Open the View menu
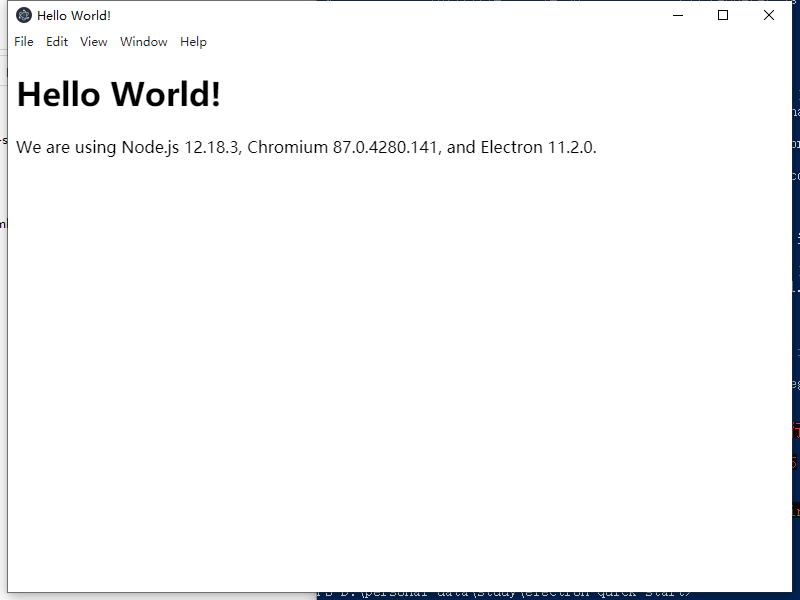This screenshot has height=600, width=800. point(93,42)
